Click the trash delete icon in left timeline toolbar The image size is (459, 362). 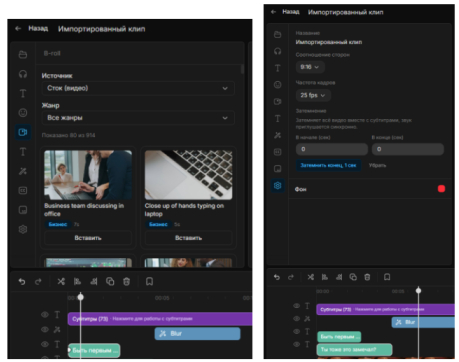point(126,282)
